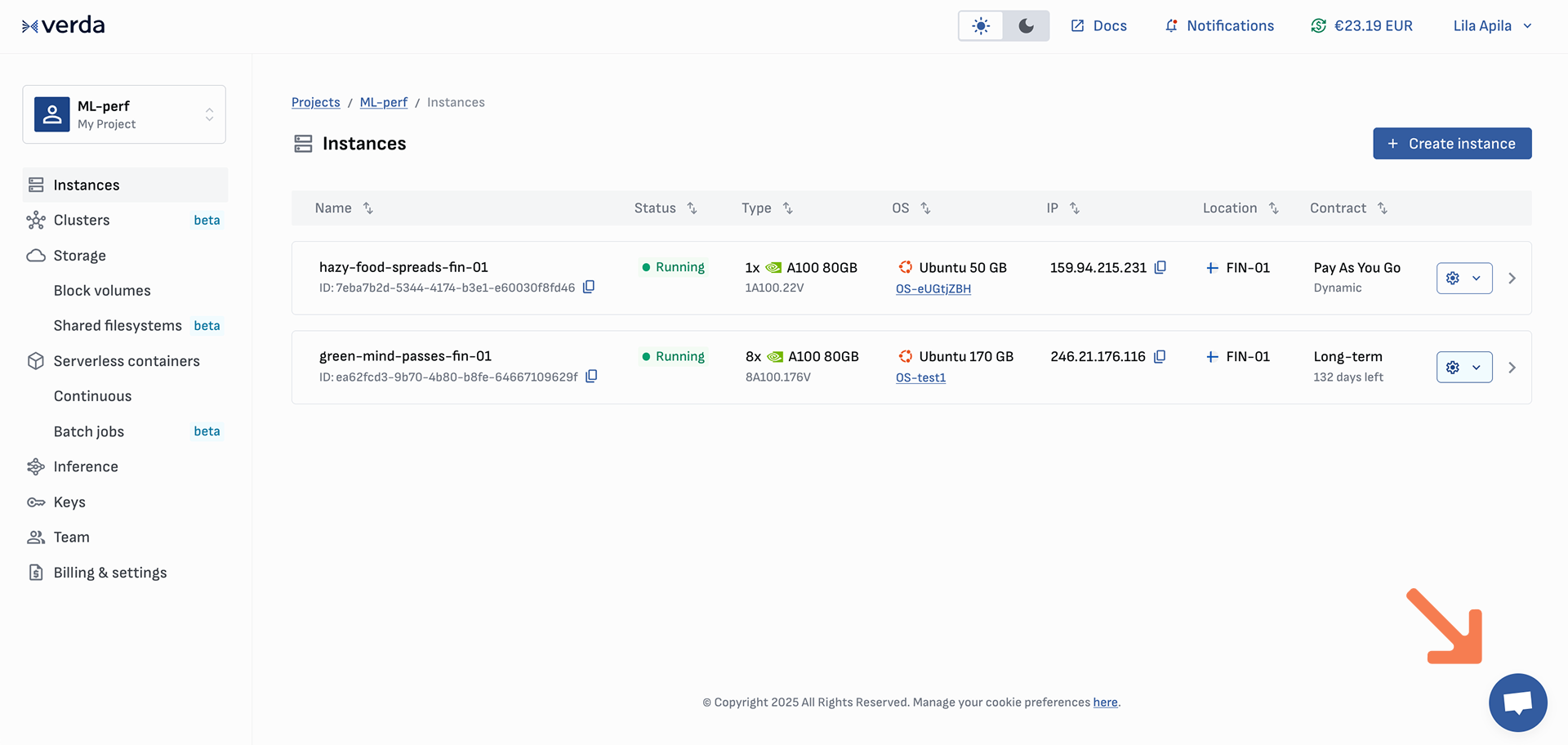This screenshot has height=745, width=1568.
Task: Open Lila Apila user menu
Action: 1492,25
